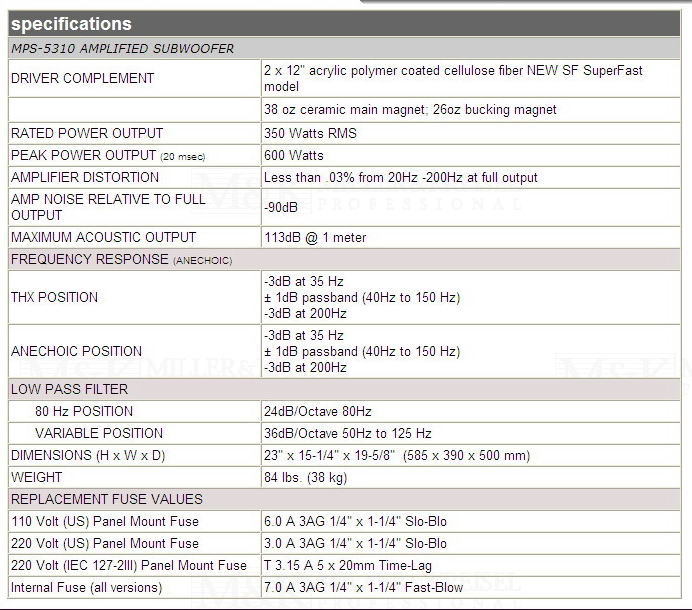Select the '84 lbs. (38 kg)' value
This screenshot has height=610, width=692.
305,478
